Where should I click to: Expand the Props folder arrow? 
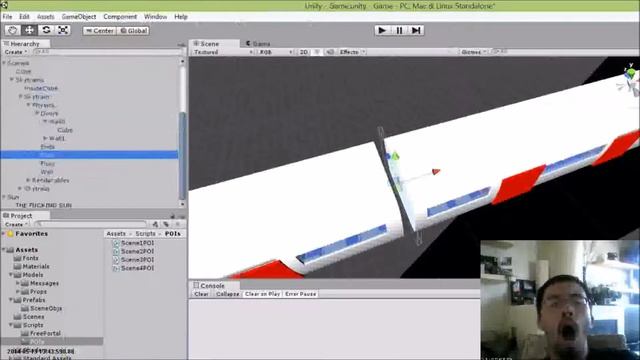click(18, 291)
